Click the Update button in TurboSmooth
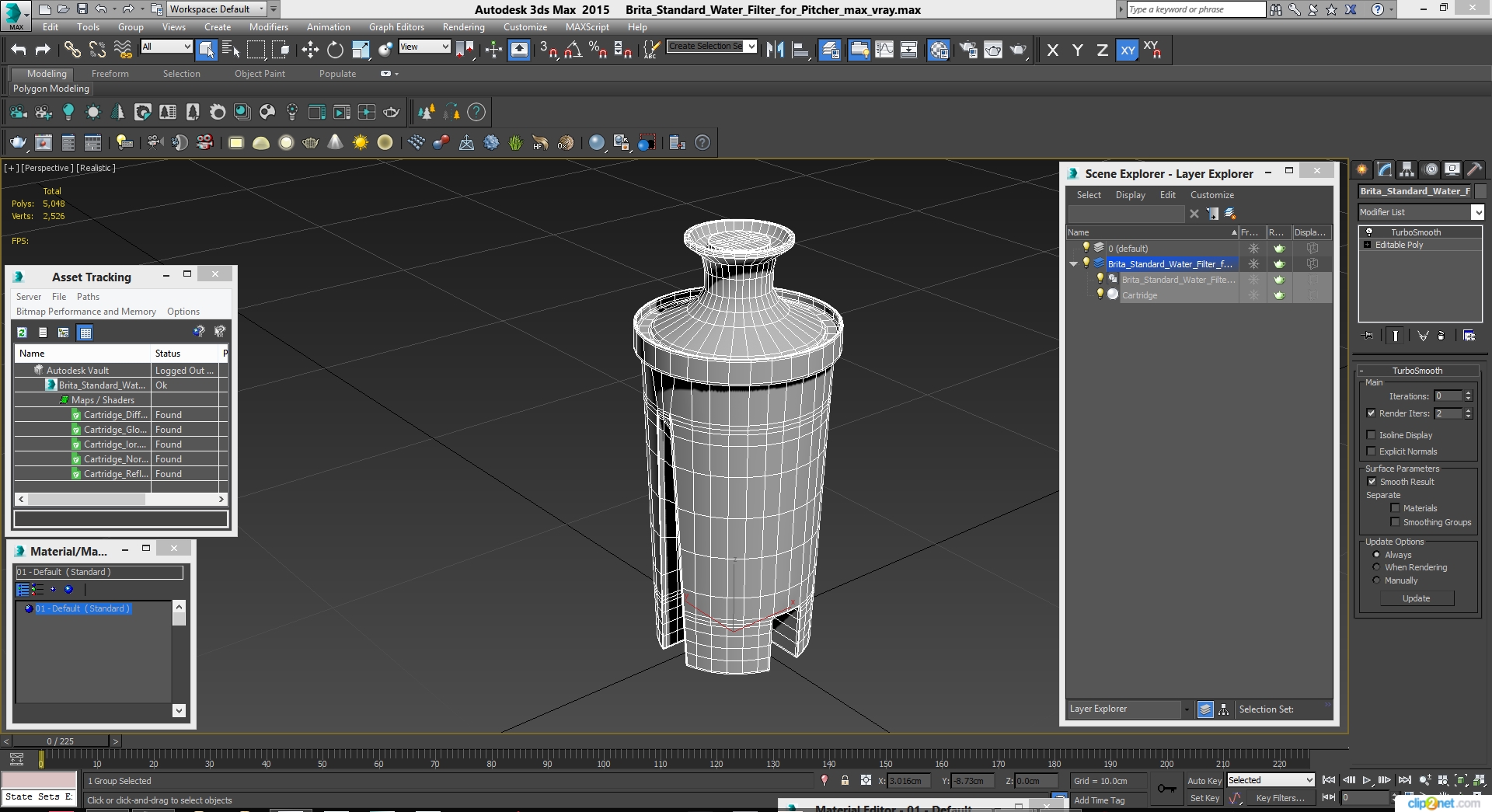The image size is (1492, 812). (x=1417, y=598)
